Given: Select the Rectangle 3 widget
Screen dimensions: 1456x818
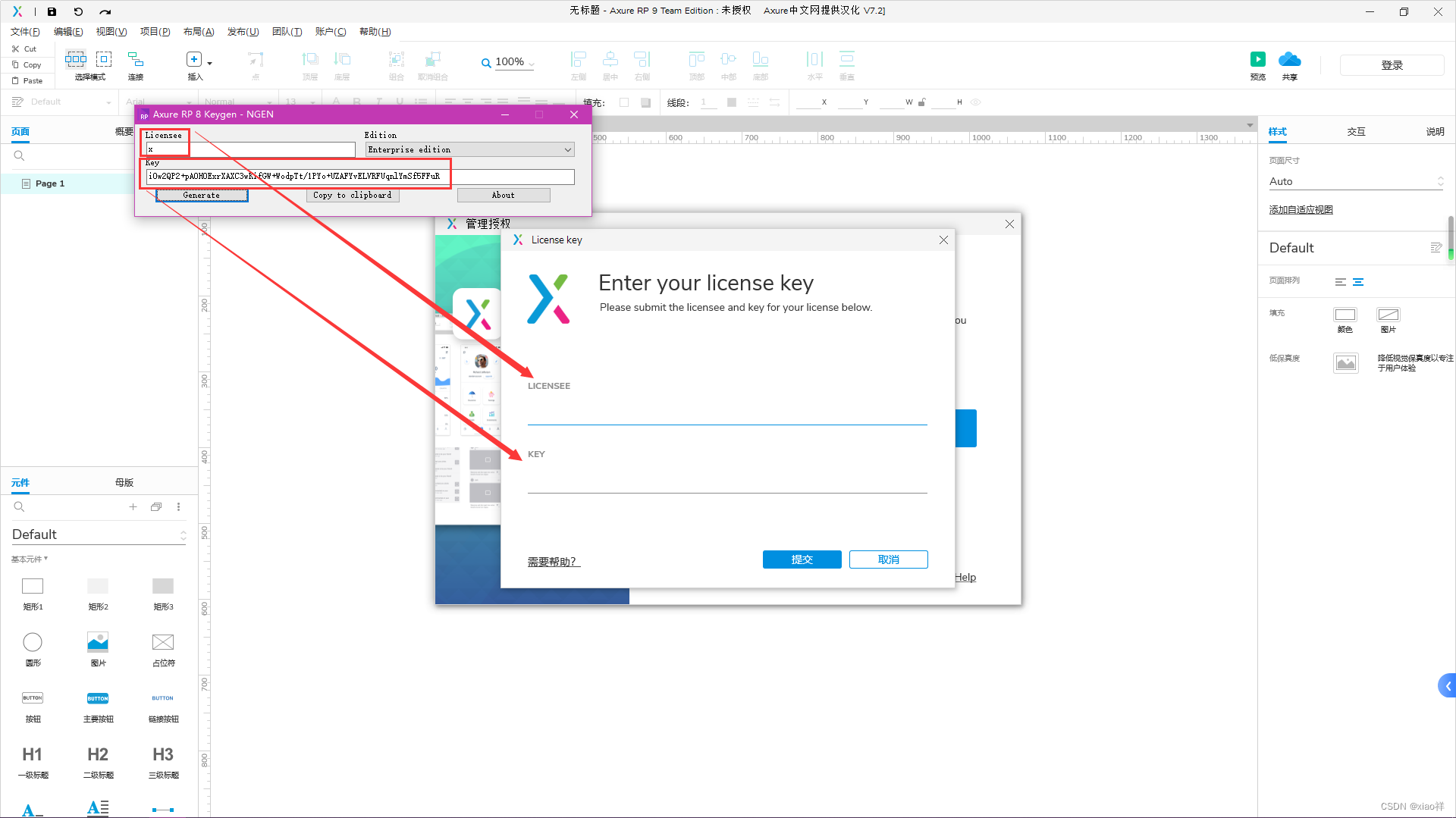Looking at the screenshot, I should tap(163, 586).
